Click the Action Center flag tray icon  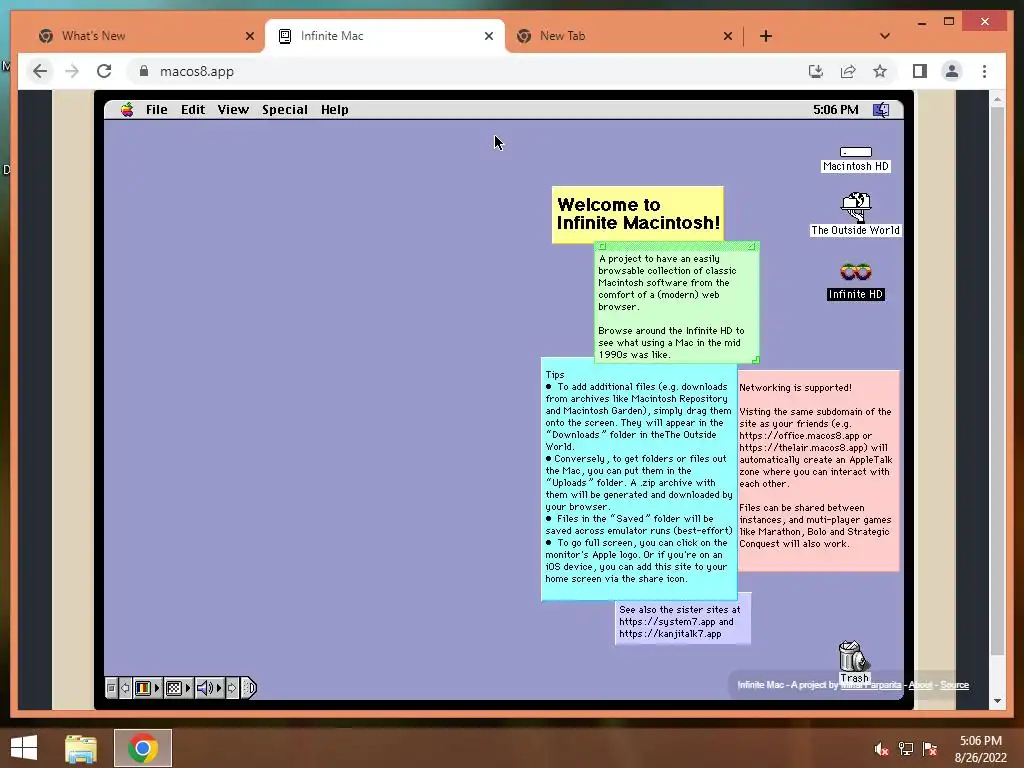pyautogui.click(x=930, y=749)
